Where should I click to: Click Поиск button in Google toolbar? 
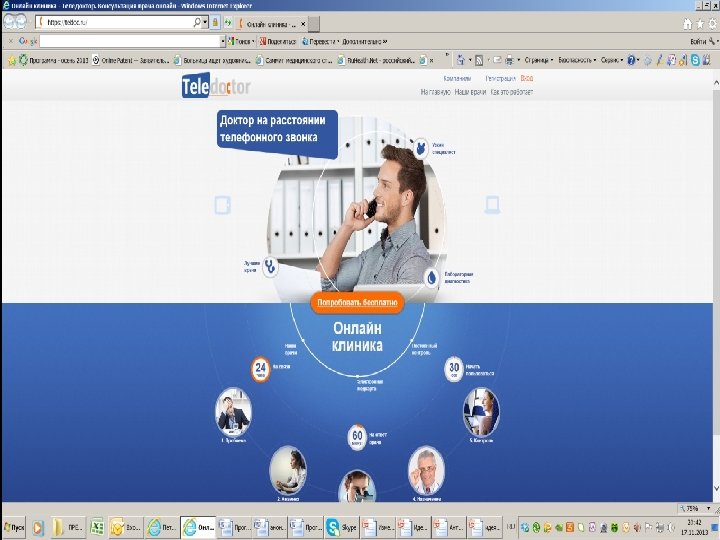(x=241, y=41)
